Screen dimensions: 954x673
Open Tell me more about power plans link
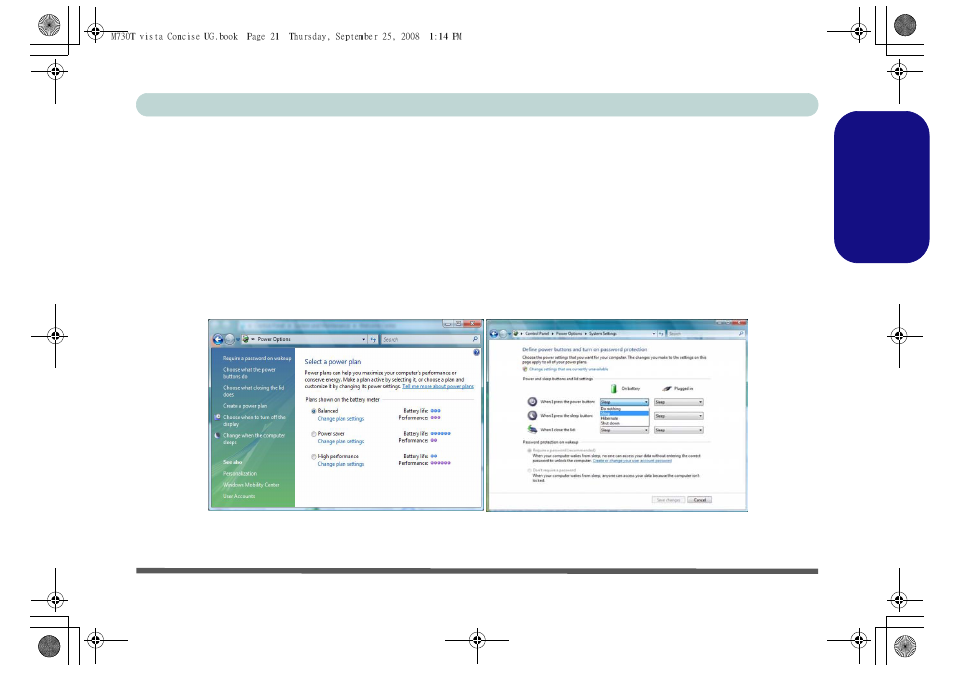coord(438,386)
